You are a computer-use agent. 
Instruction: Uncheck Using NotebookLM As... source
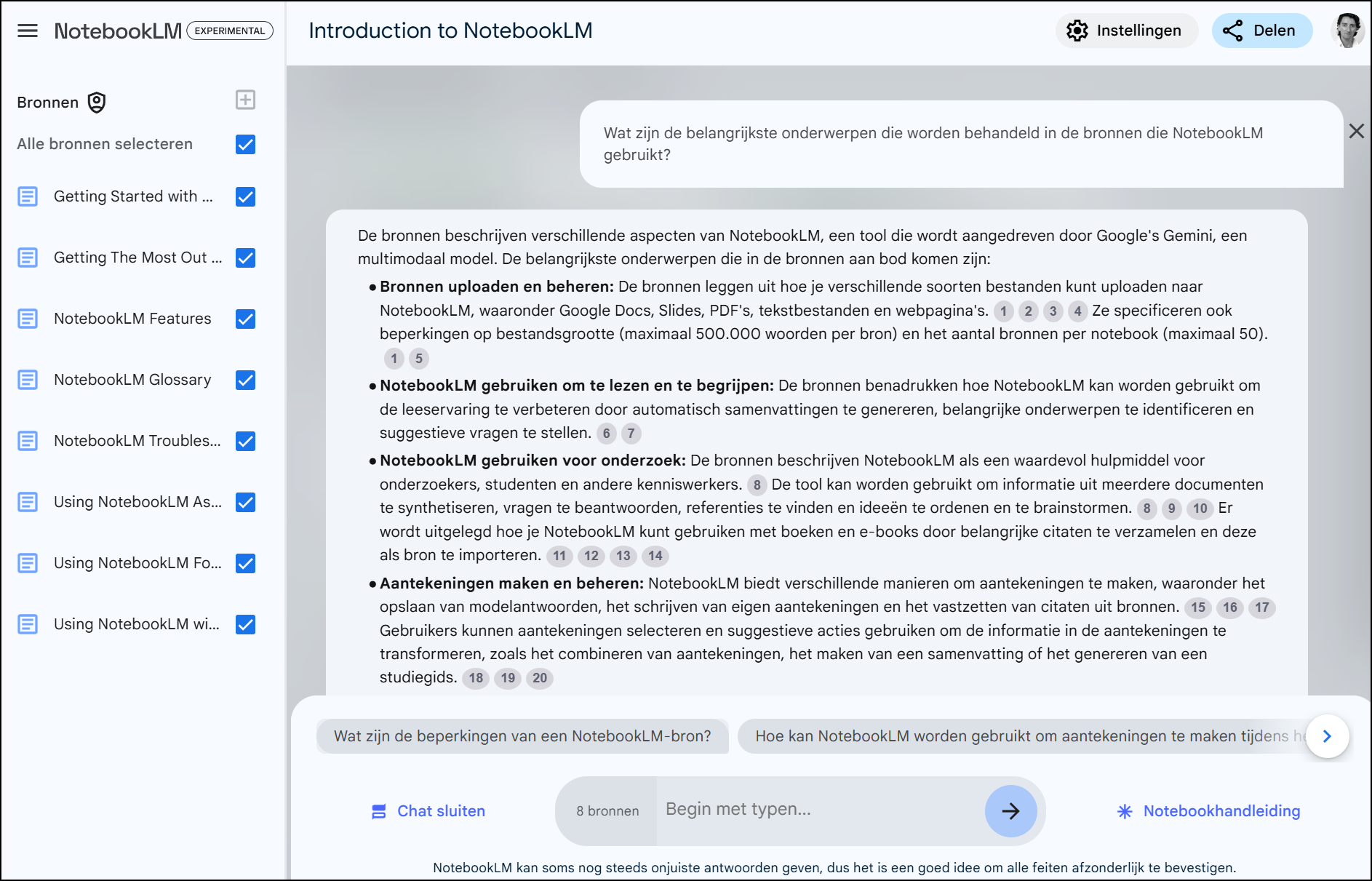[x=245, y=502]
